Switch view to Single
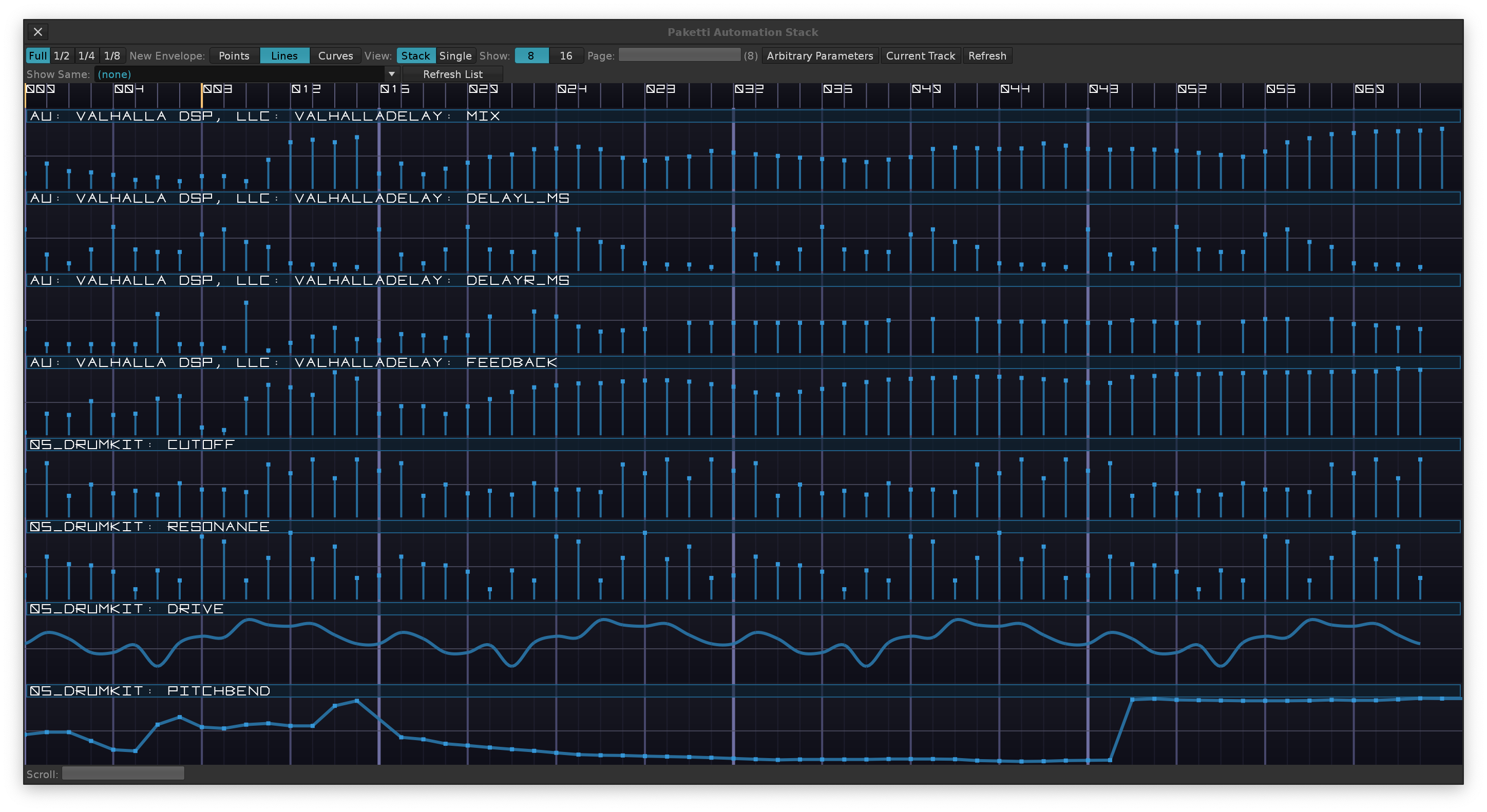 click(x=455, y=56)
